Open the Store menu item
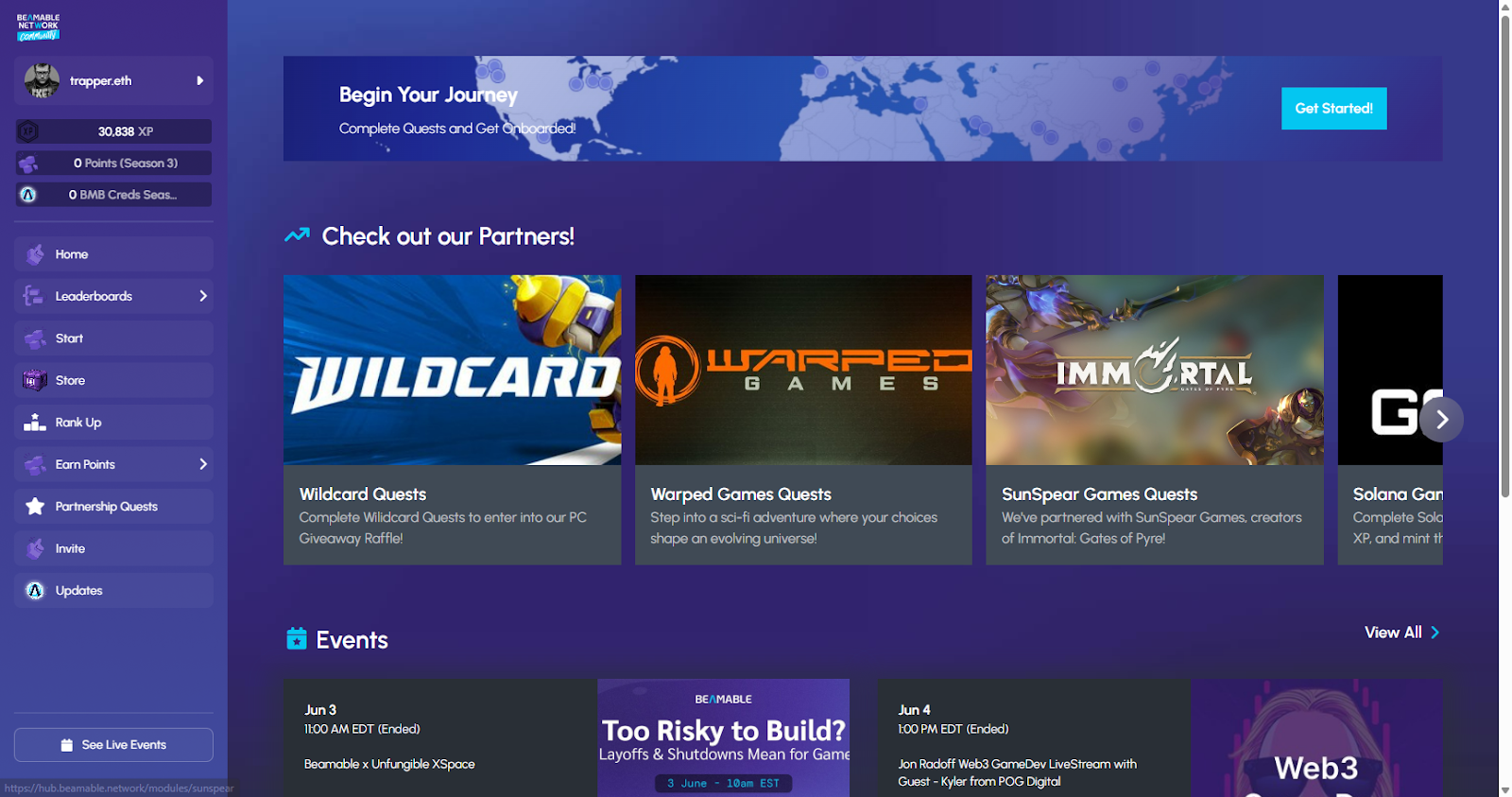 click(x=113, y=380)
